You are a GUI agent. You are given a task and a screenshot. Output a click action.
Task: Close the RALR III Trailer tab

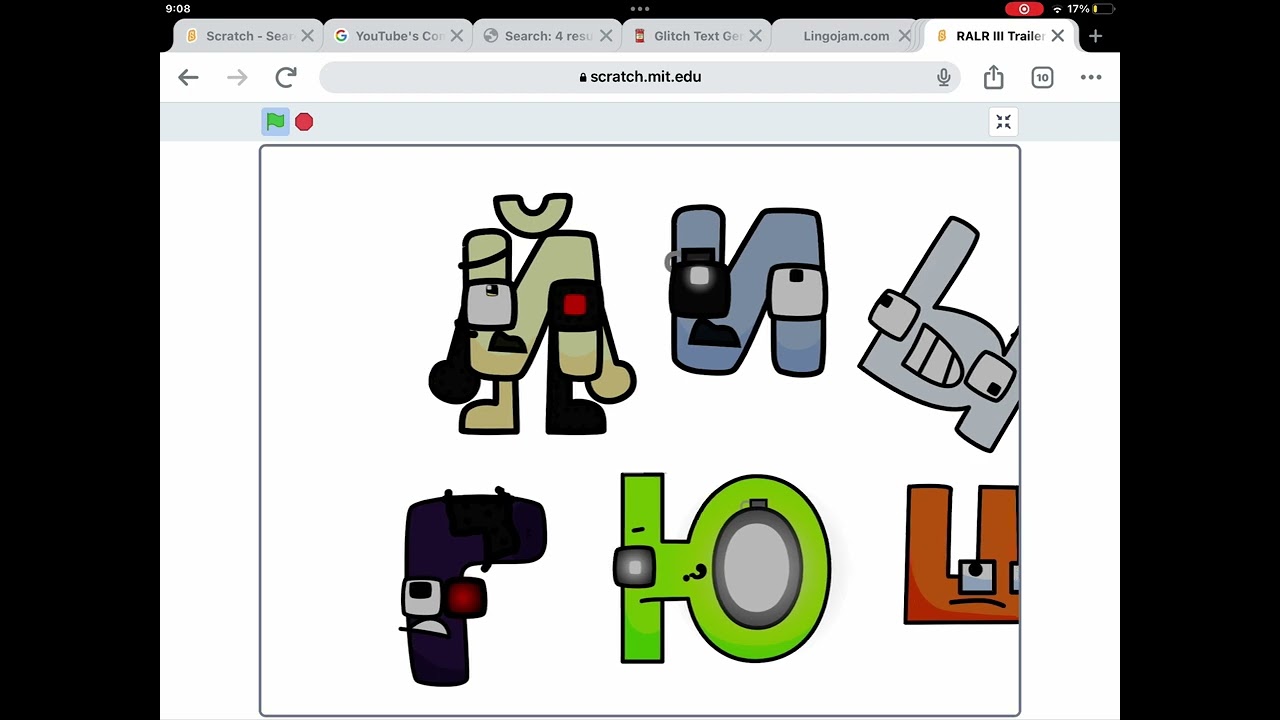[x=1057, y=36]
